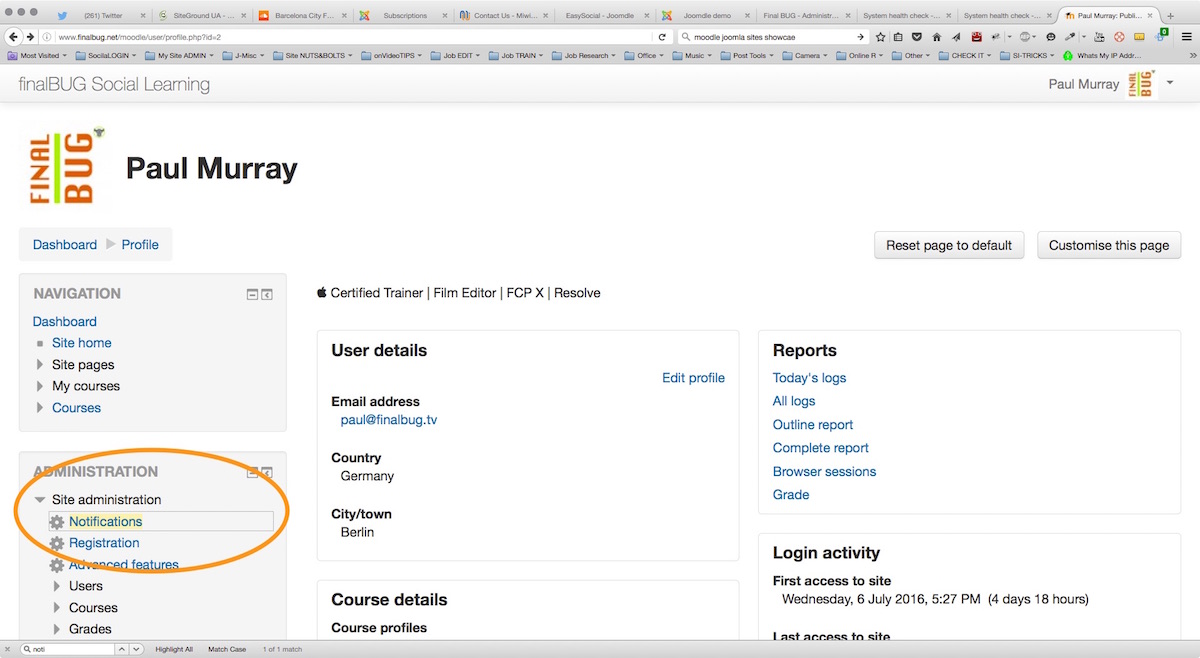Hide the Navigation block

(253, 295)
